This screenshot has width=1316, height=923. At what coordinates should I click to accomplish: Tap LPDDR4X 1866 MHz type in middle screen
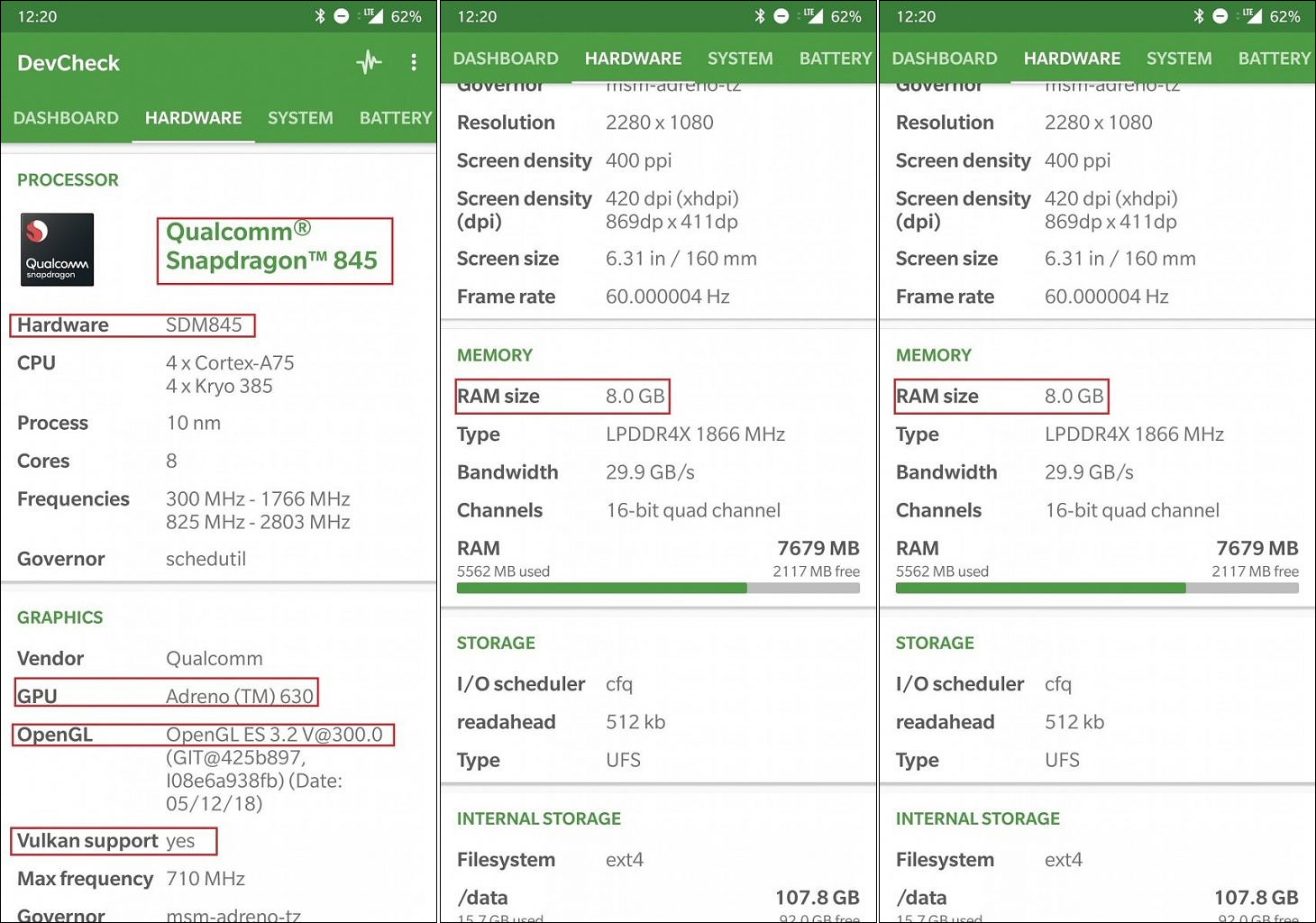point(695,434)
